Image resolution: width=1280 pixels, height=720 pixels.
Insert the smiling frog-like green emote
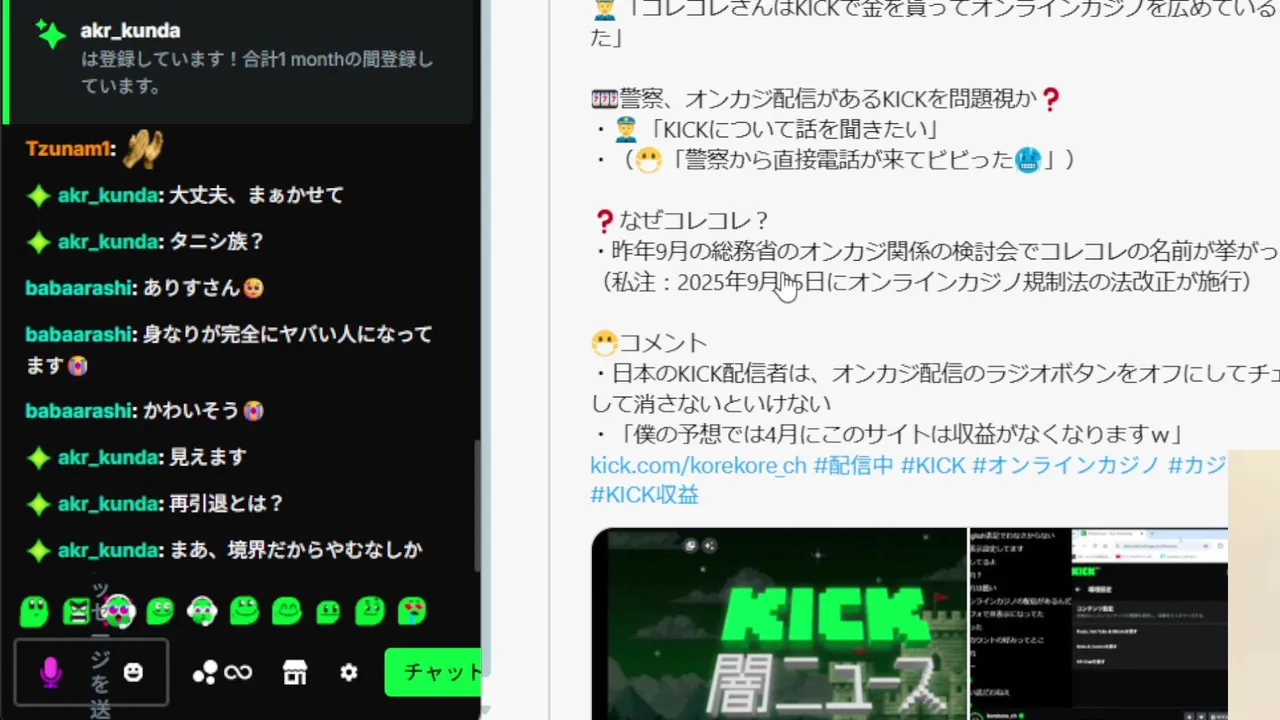(244, 610)
